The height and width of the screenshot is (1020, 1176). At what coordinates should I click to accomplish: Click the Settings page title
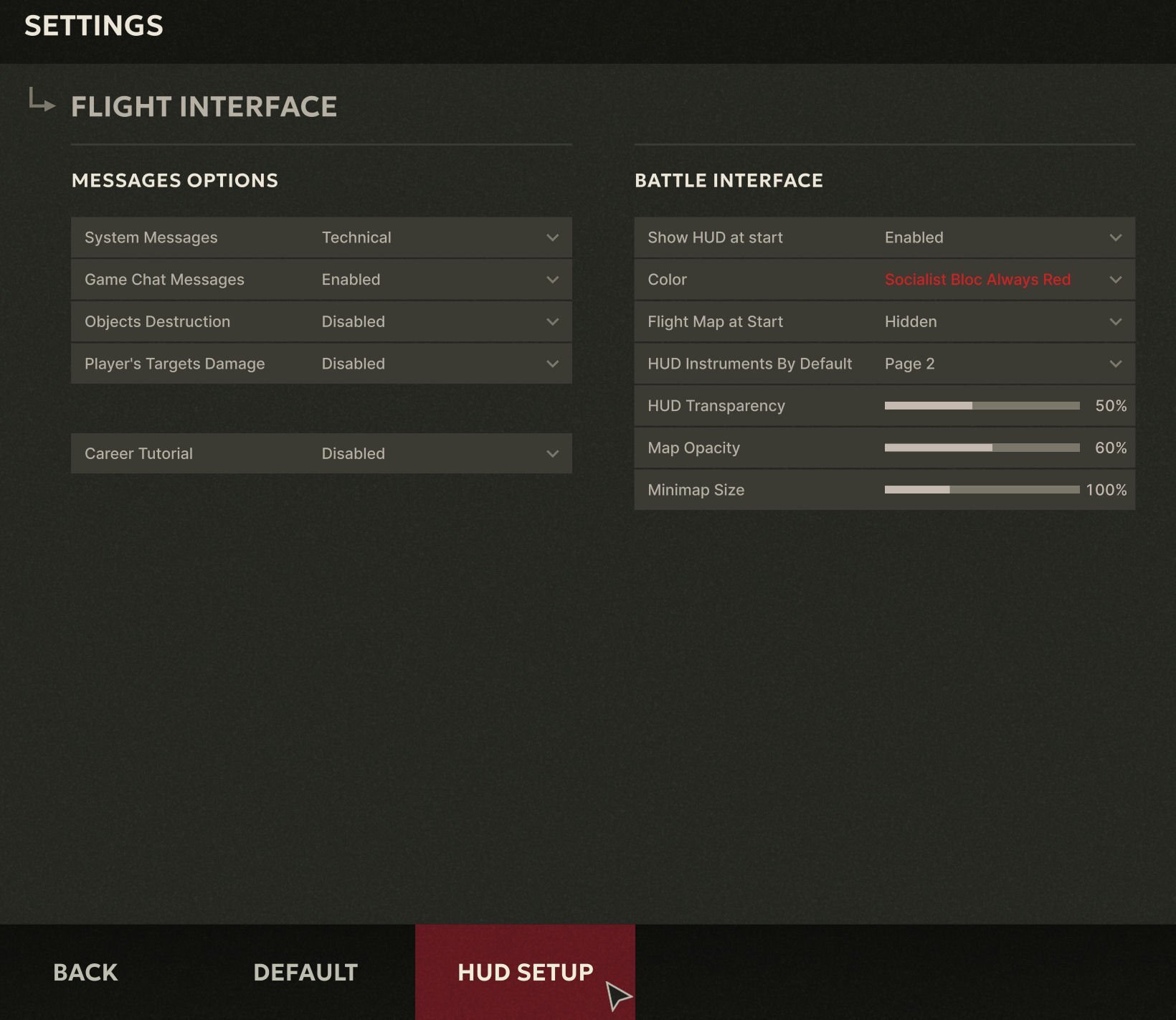tap(94, 26)
